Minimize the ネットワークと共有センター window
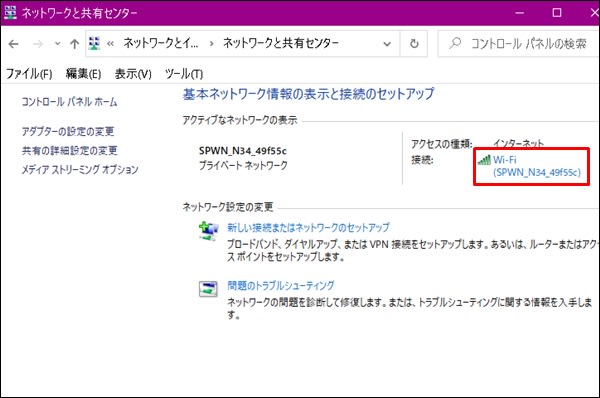 tap(519, 13)
